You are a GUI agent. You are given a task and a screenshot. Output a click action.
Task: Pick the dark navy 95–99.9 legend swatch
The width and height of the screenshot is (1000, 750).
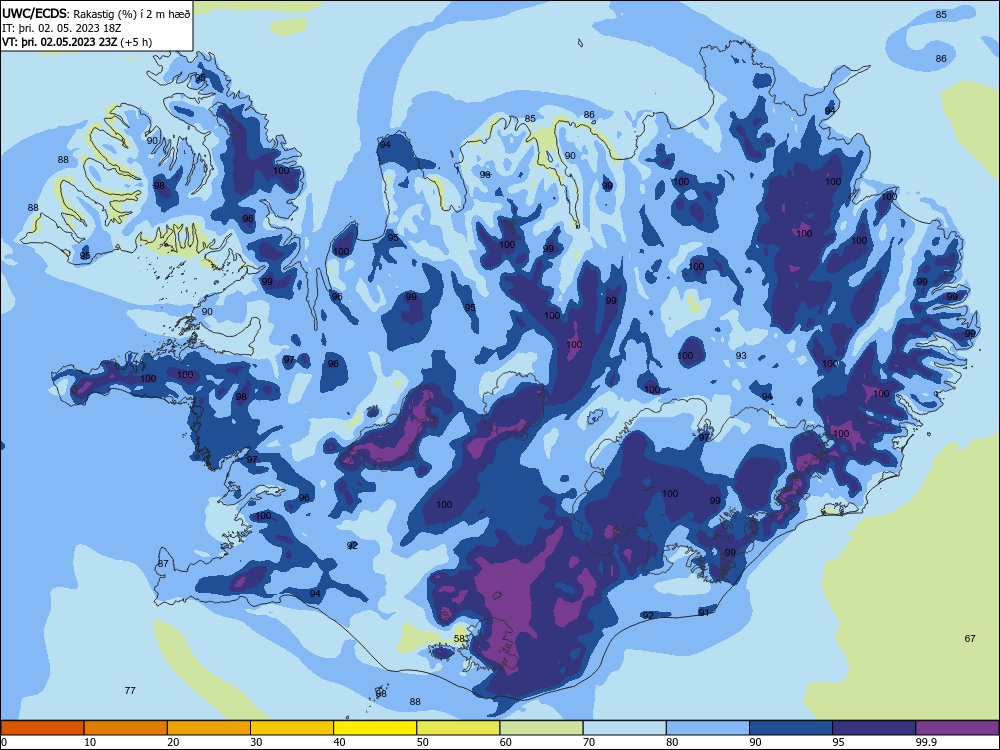[874, 728]
